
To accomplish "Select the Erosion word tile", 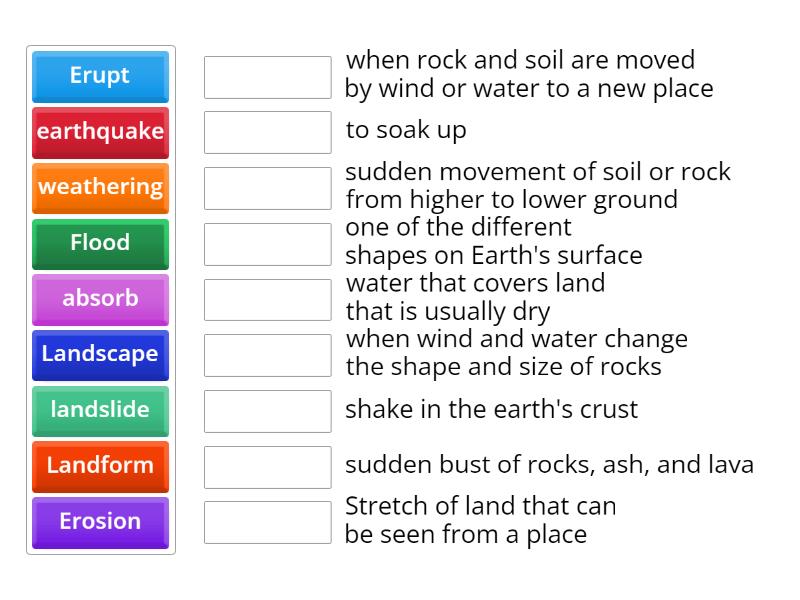I will [99, 521].
